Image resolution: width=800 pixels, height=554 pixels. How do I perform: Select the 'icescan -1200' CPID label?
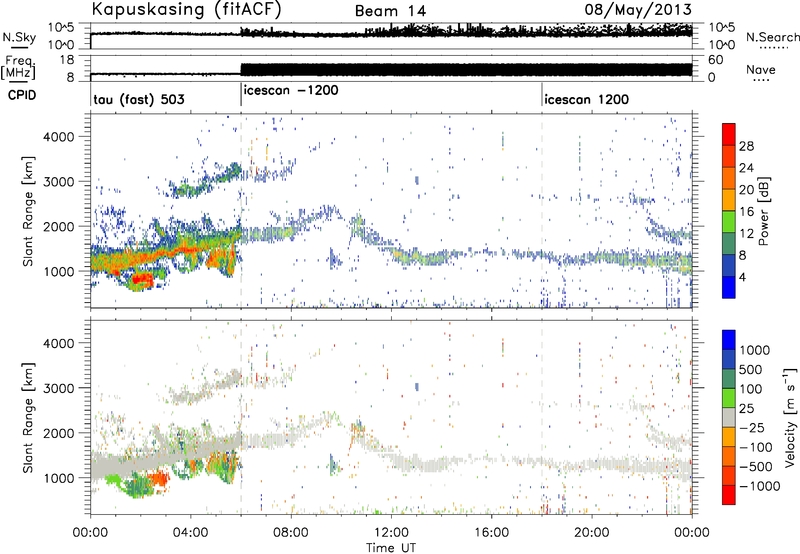tap(291, 90)
